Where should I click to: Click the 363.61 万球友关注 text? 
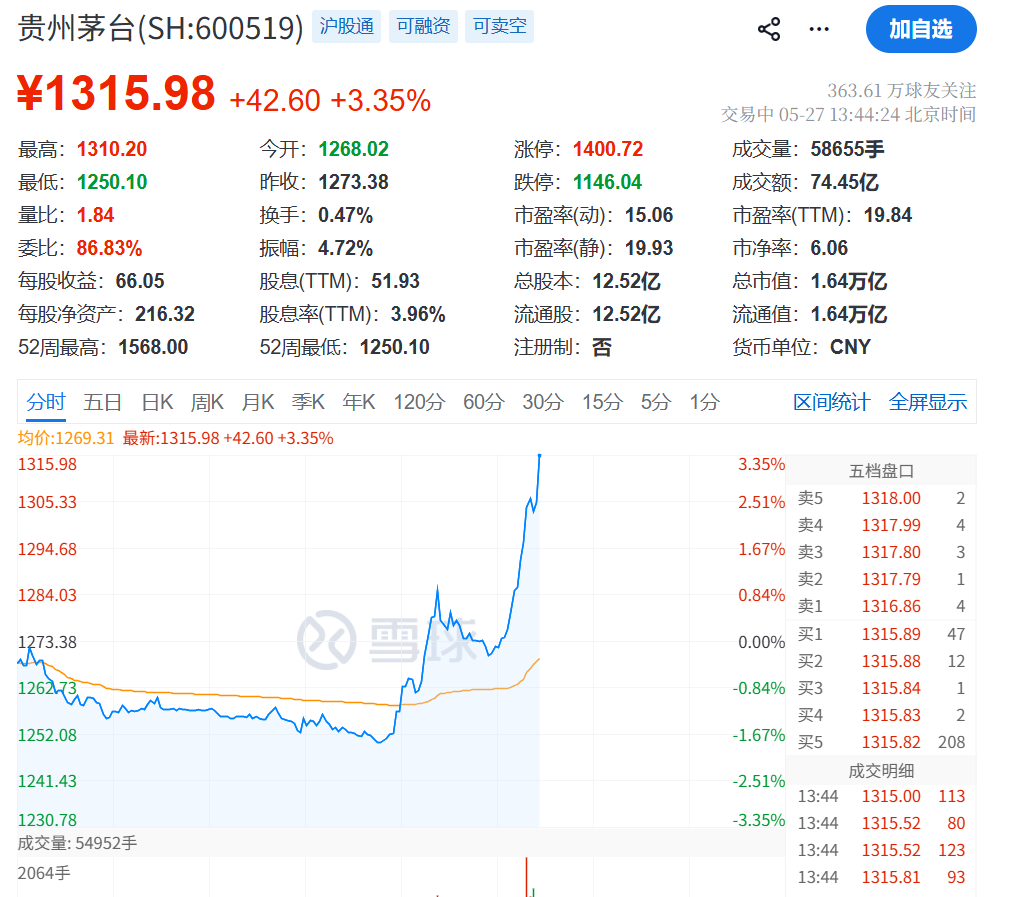[x=901, y=90]
